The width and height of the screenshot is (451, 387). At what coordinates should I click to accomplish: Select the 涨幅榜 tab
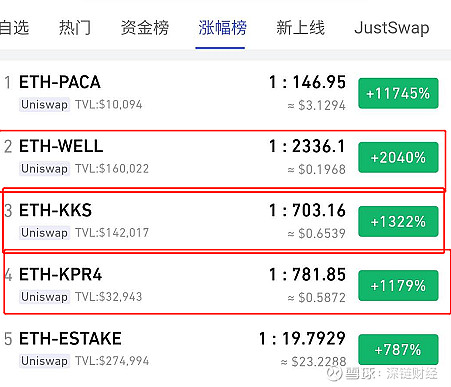(222, 27)
